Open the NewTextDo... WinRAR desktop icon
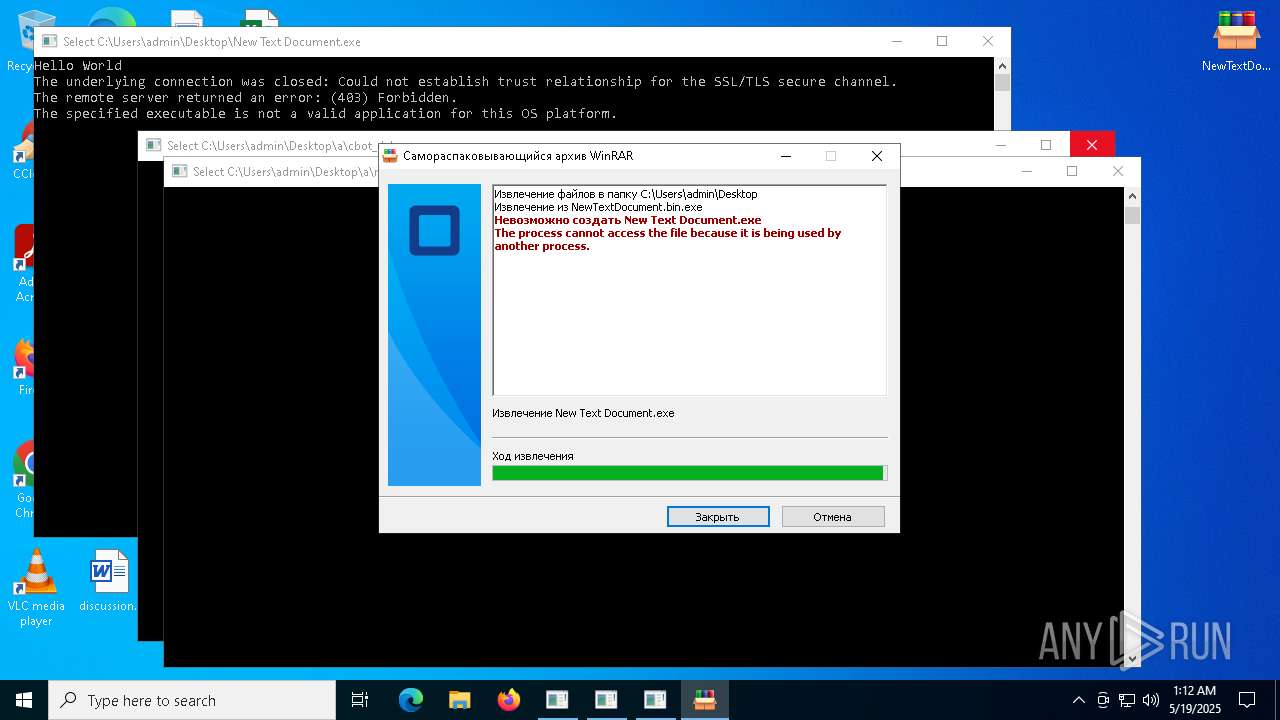Viewport: 1280px width, 720px height. pyautogui.click(x=1236, y=40)
